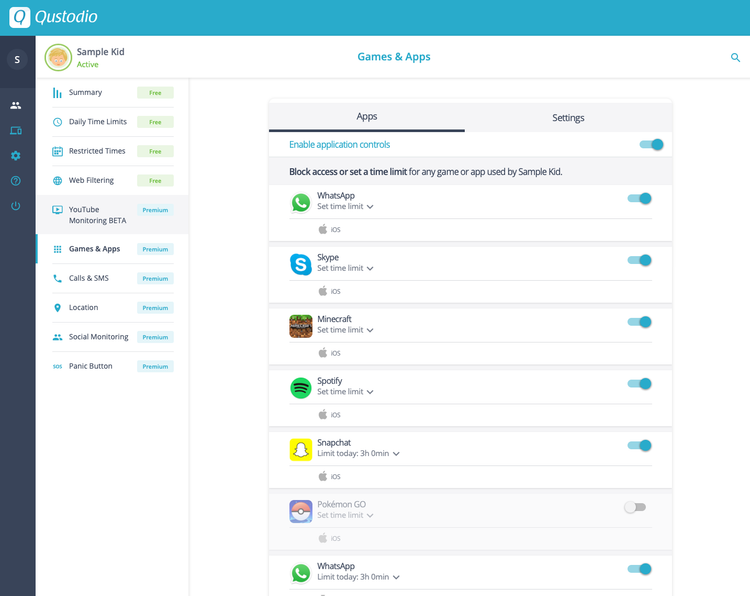Image resolution: width=750 pixels, height=596 pixels.
Task: Open the devices icon in dark sidebar
Action: [x=16, y=131]
